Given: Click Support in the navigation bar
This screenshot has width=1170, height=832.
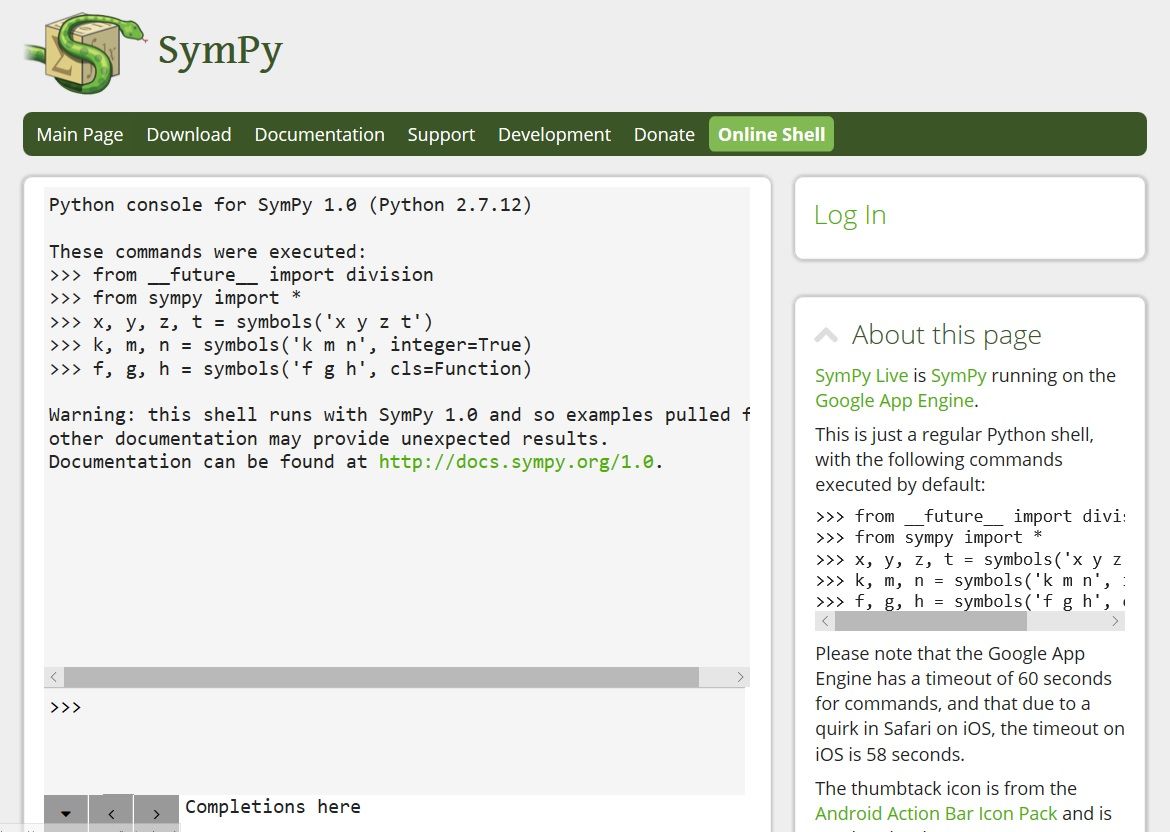Looking at the screenshot, I should 441,134.
